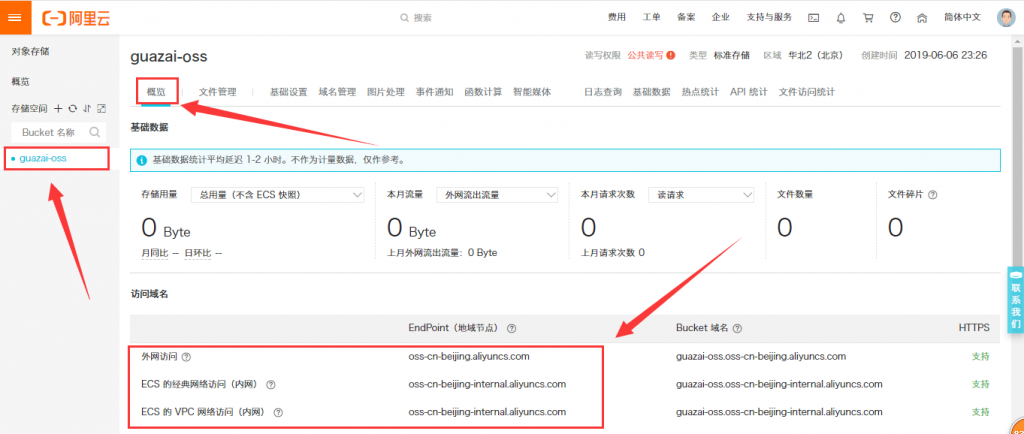Open the Cloud Shell terminal icon
This screenshot has height=434, width=1024.
pos(813,18)
